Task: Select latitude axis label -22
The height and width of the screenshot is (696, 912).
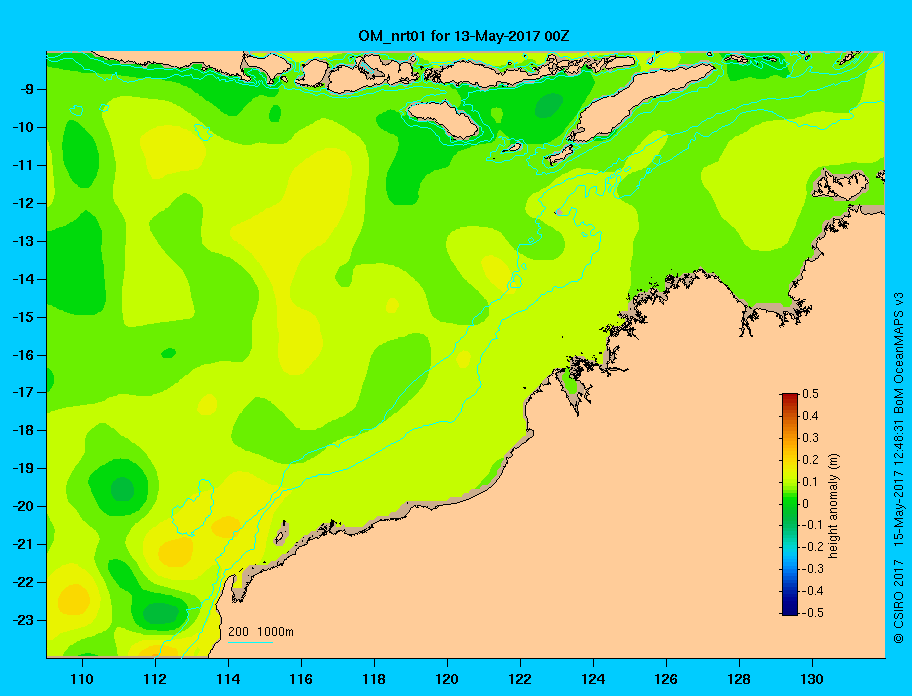Action: coord(22,582)
